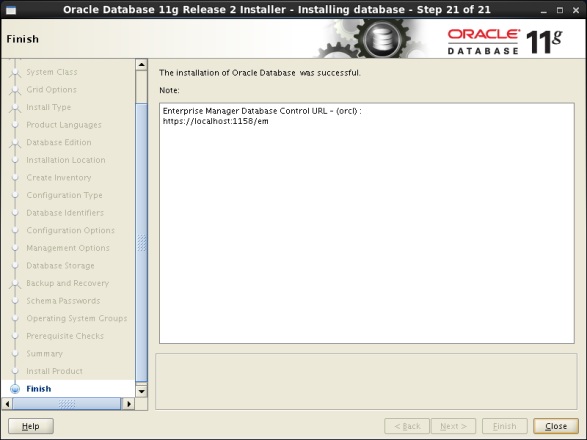Click the window menu icon in title bar
This screenshot has height=440, width=587.
click(x=11, y=10)
